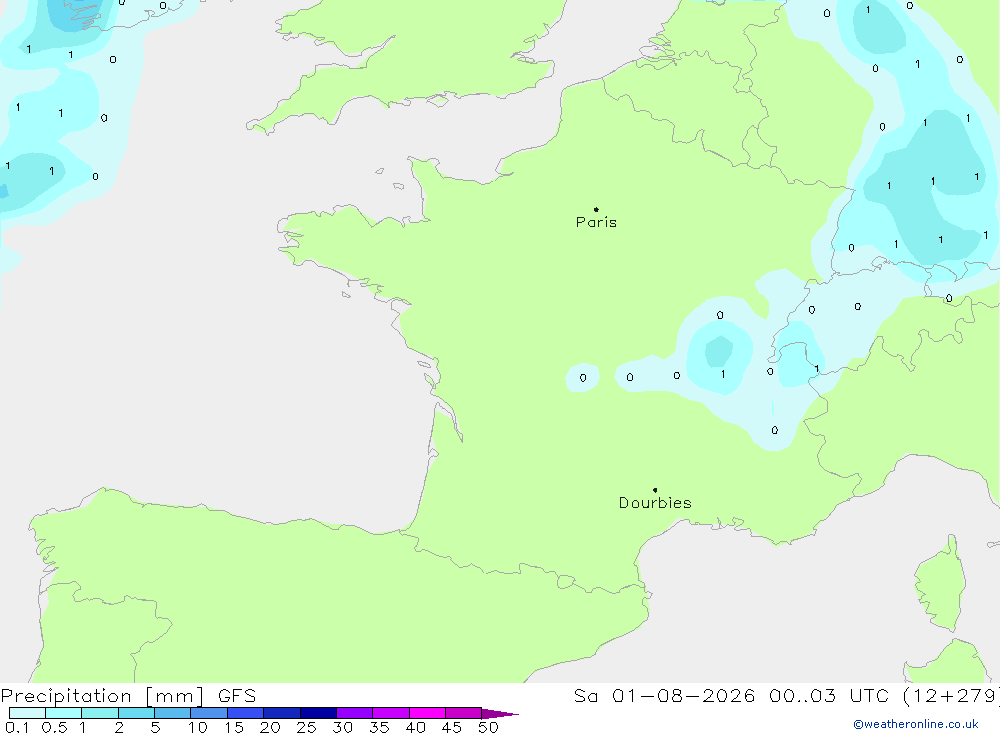Click the Paris city label
Screen dimensions: 1000x733
596,222
